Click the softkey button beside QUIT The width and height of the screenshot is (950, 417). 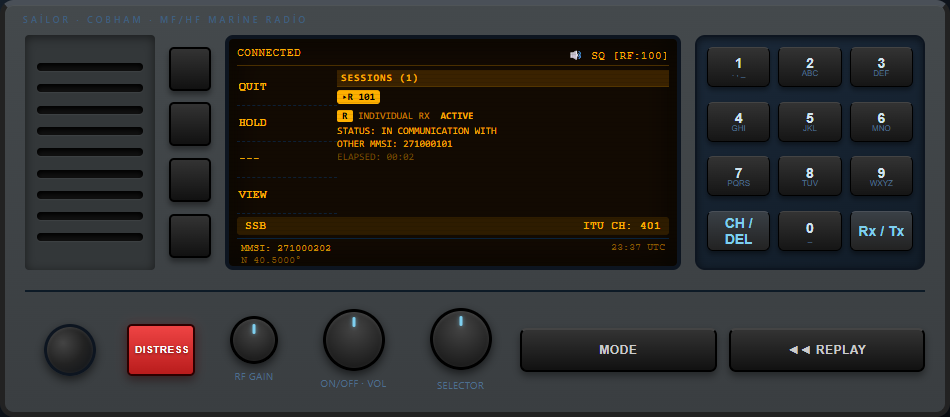click(x=190, y=69)
